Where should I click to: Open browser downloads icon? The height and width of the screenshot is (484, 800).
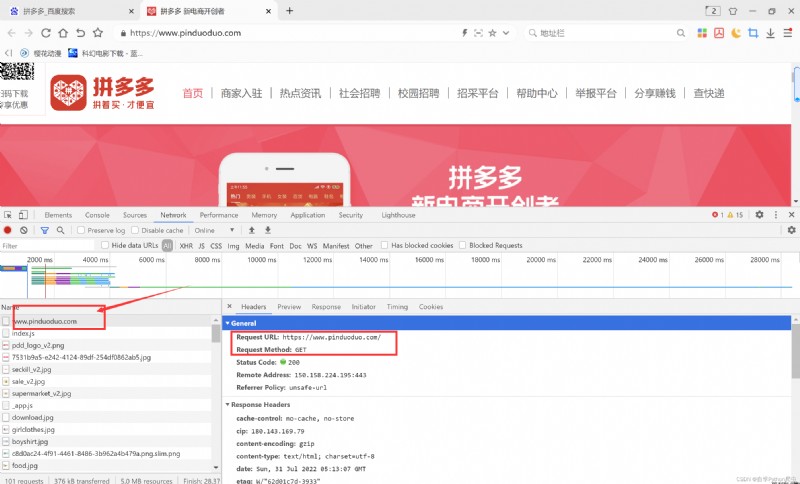pyautogui.click(x=770, y=33)
